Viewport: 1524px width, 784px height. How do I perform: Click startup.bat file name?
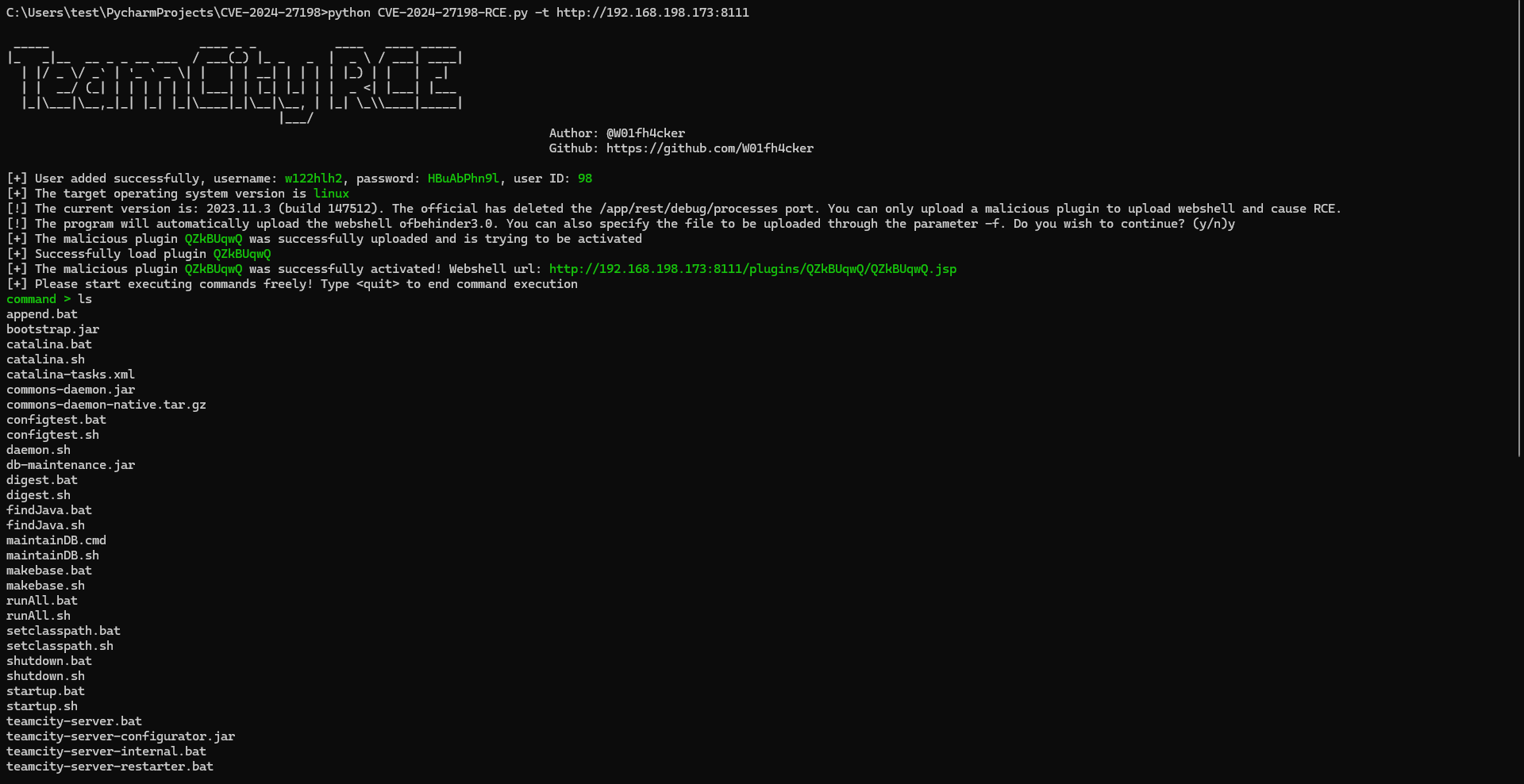click(x=45, y=691)
